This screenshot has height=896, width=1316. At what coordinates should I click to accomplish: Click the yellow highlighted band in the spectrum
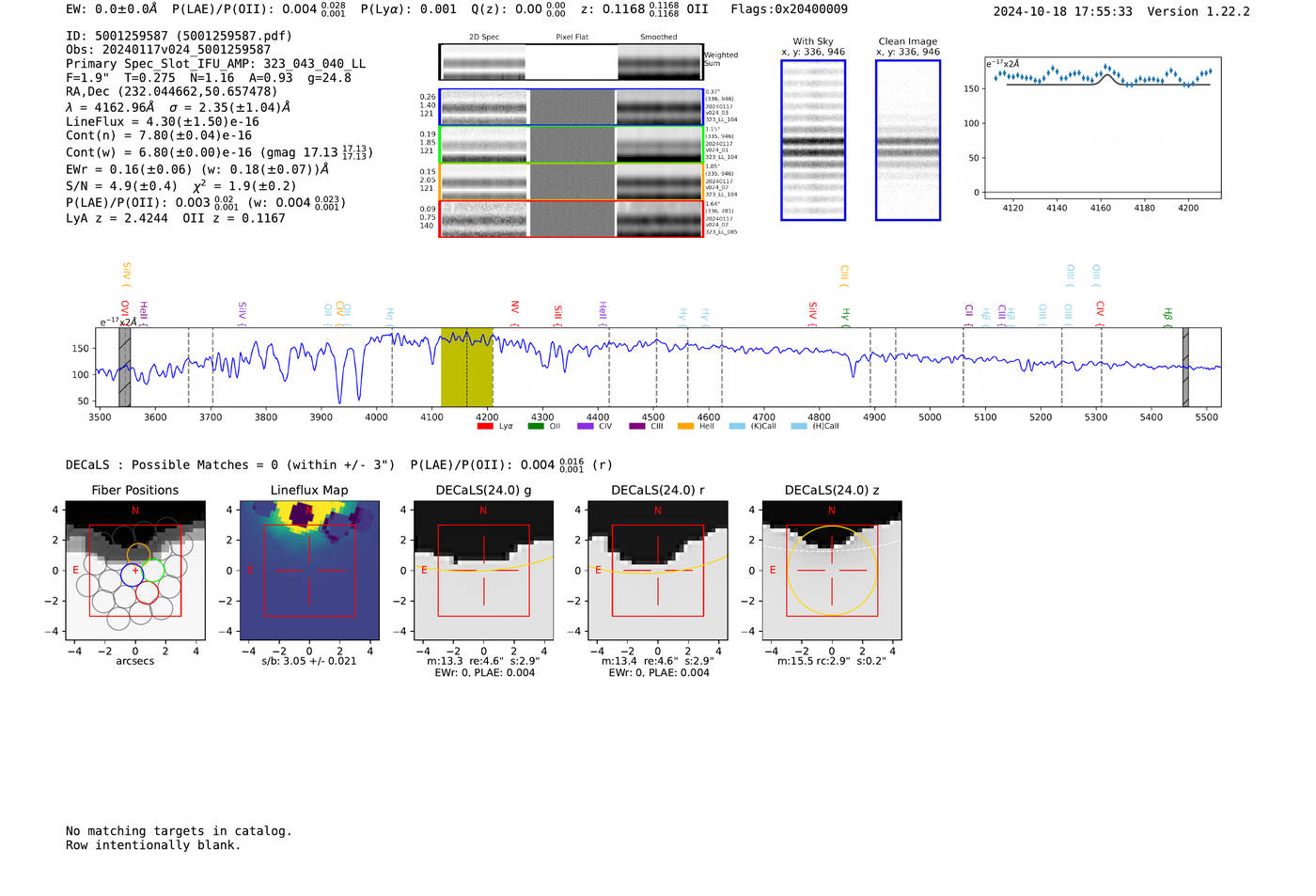[466, 367]
